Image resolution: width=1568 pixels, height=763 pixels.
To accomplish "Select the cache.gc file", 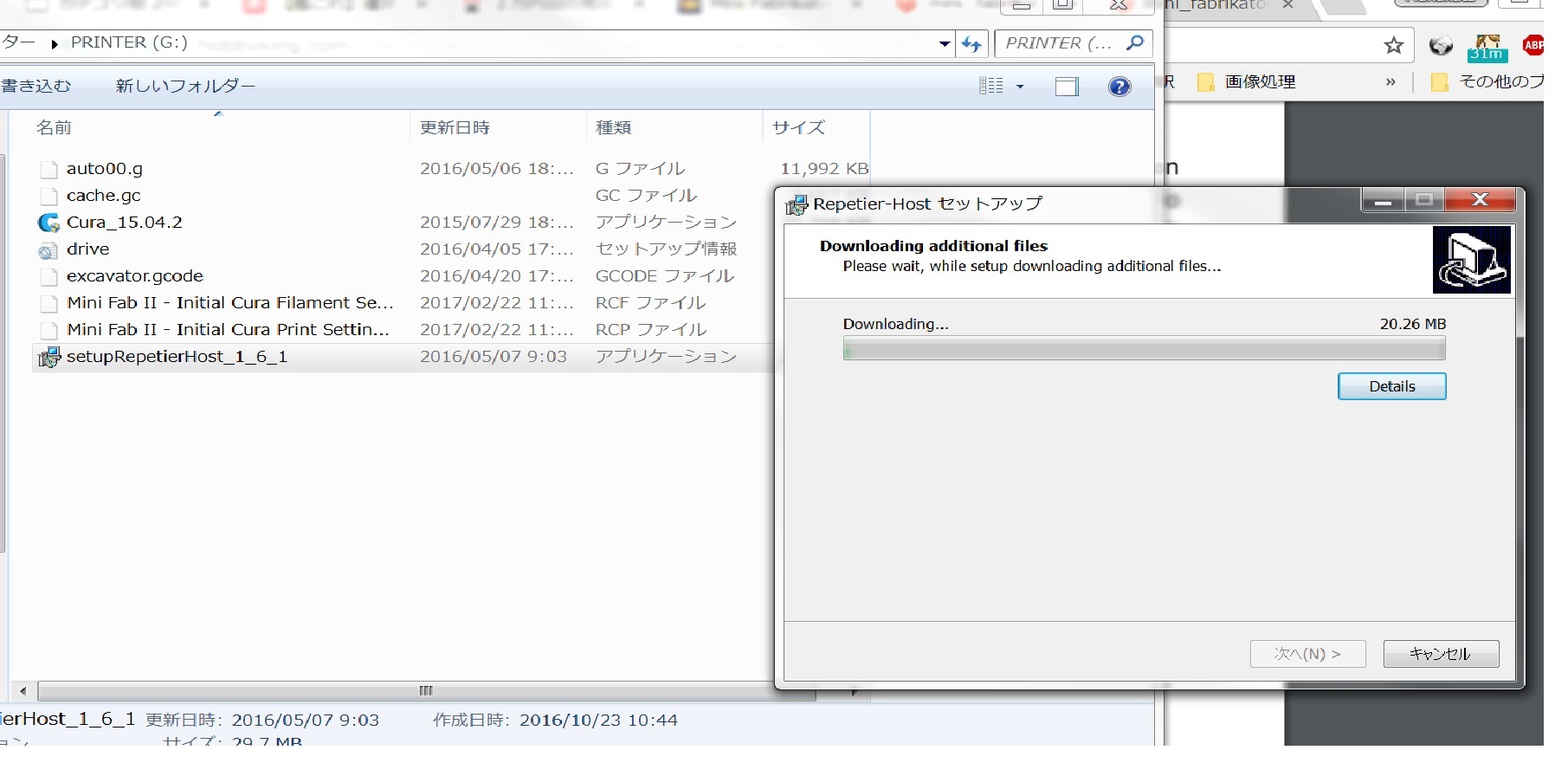I will point(103,196).
